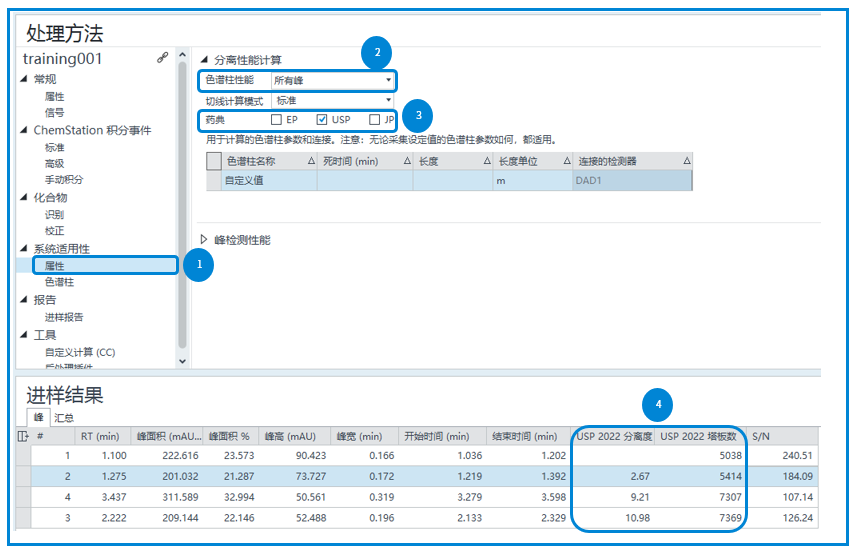Click the 峰面积 % column header
Image resolution: width=853 pixels, height=549 pixels.
point(231,436)
